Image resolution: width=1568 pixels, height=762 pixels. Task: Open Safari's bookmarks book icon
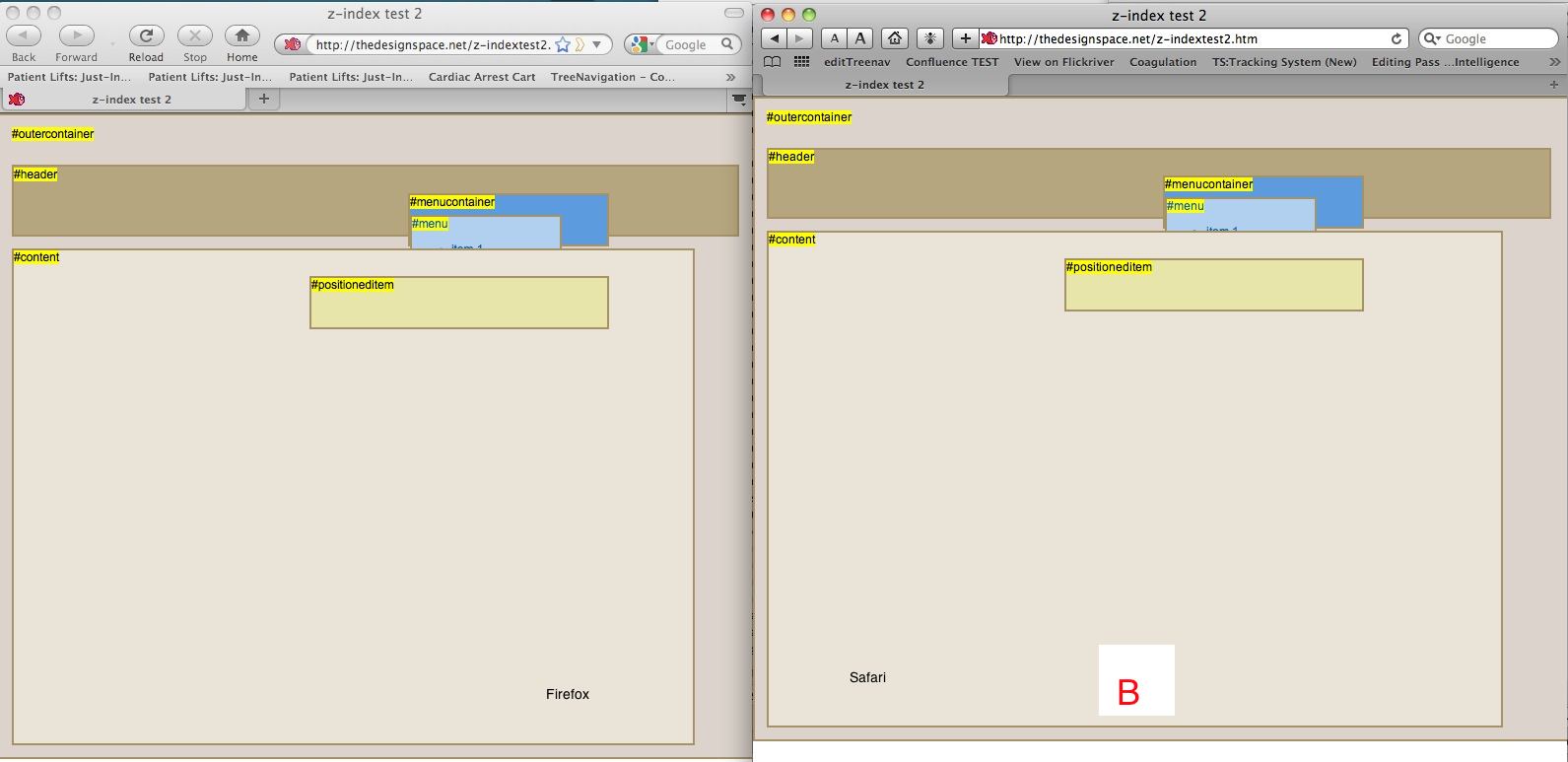[773, 61]
